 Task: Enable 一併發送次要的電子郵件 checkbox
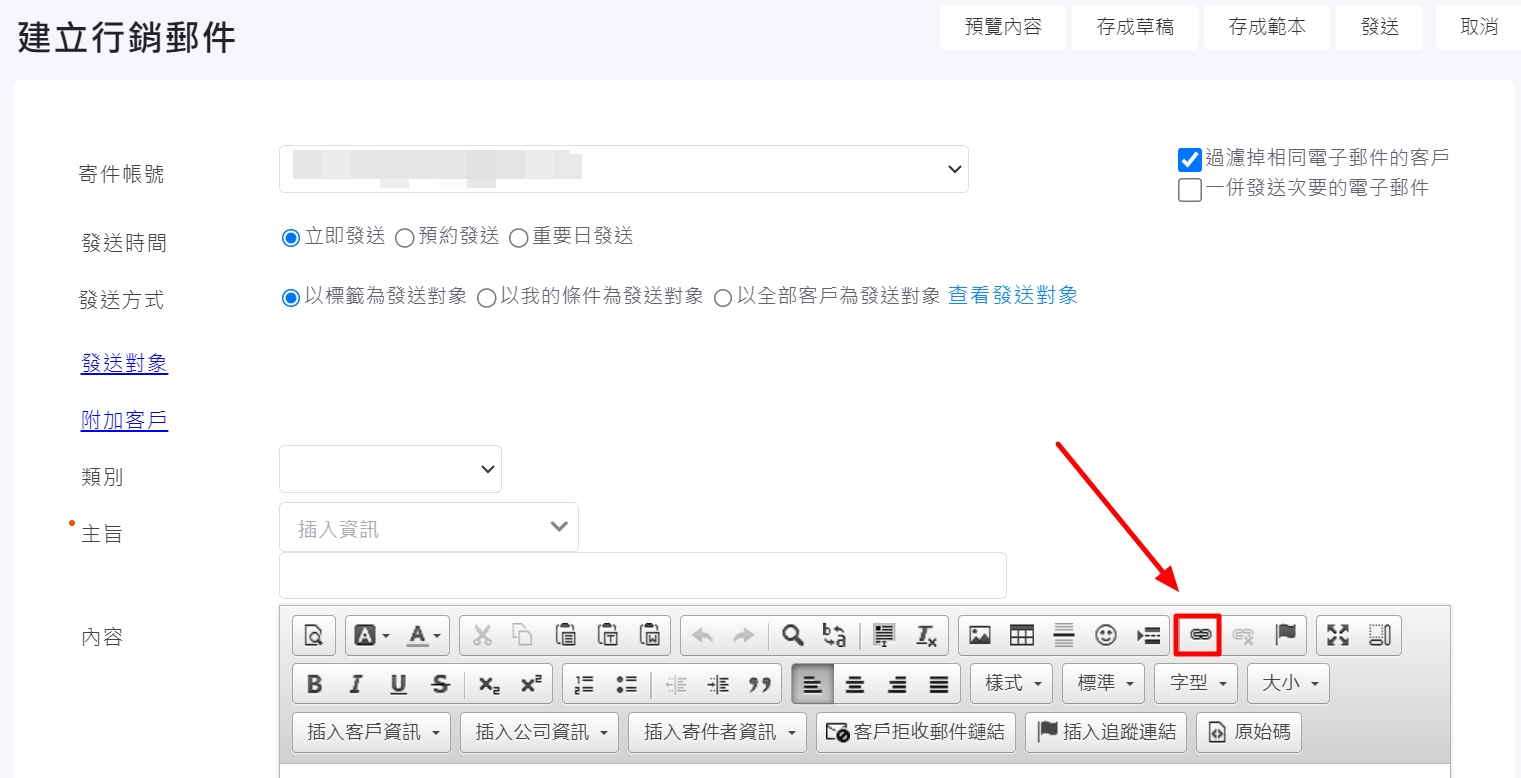pos(1189,189)
